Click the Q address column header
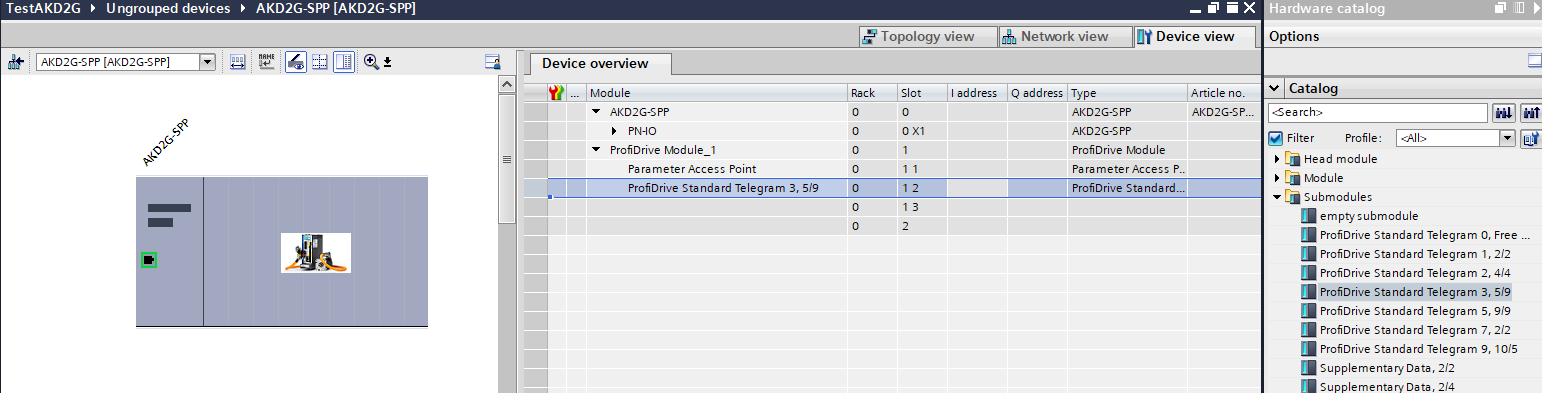 1037,93
